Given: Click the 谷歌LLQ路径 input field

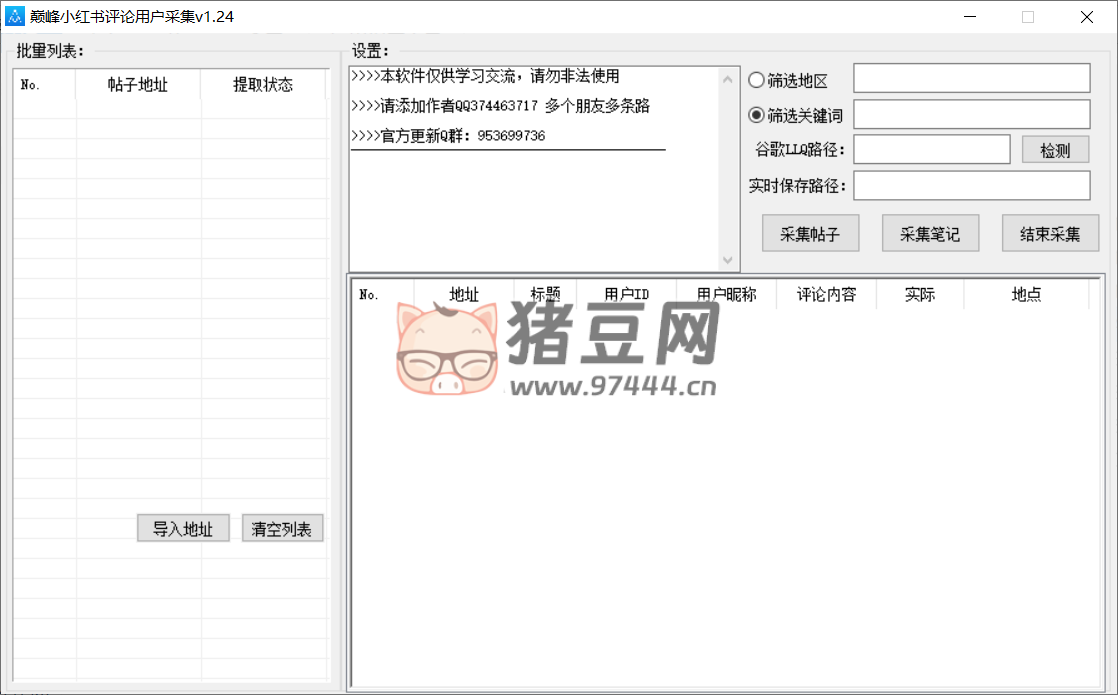Looking at the screenshot, I should click(932, 150).
